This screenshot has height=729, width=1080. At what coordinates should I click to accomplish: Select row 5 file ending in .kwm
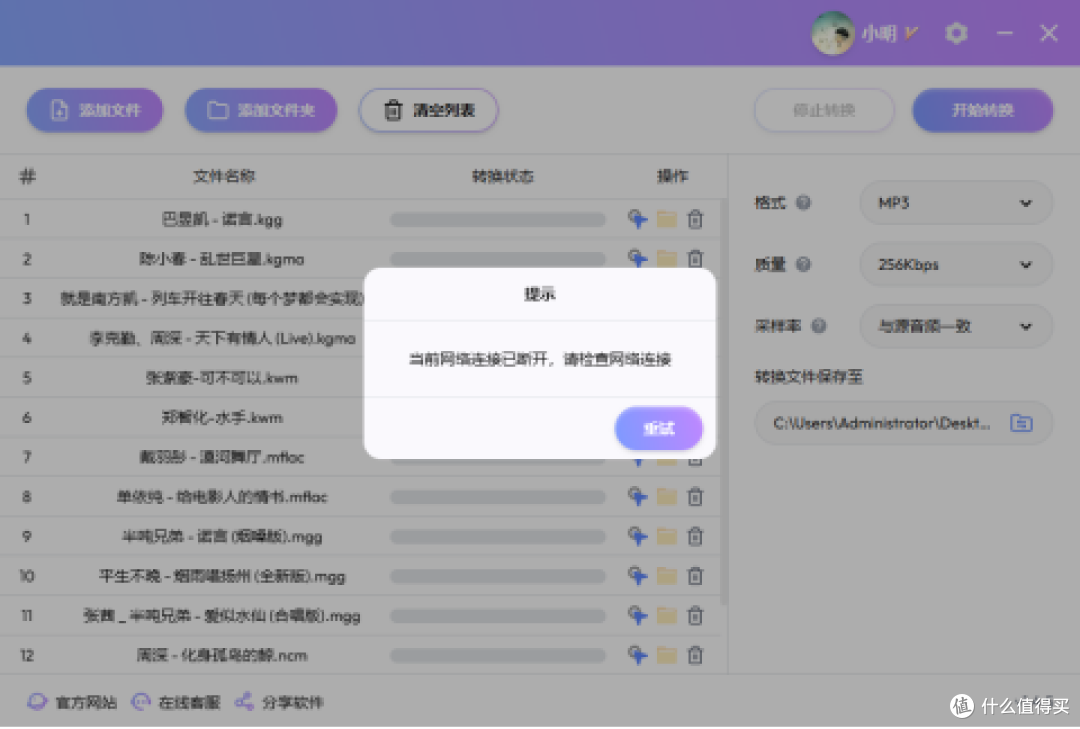pyautogui.click(x=222, y=378)
